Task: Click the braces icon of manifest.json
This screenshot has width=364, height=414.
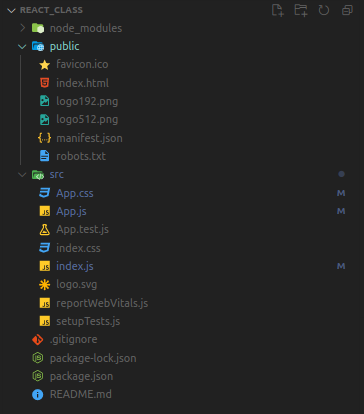Action: point(45,138)
